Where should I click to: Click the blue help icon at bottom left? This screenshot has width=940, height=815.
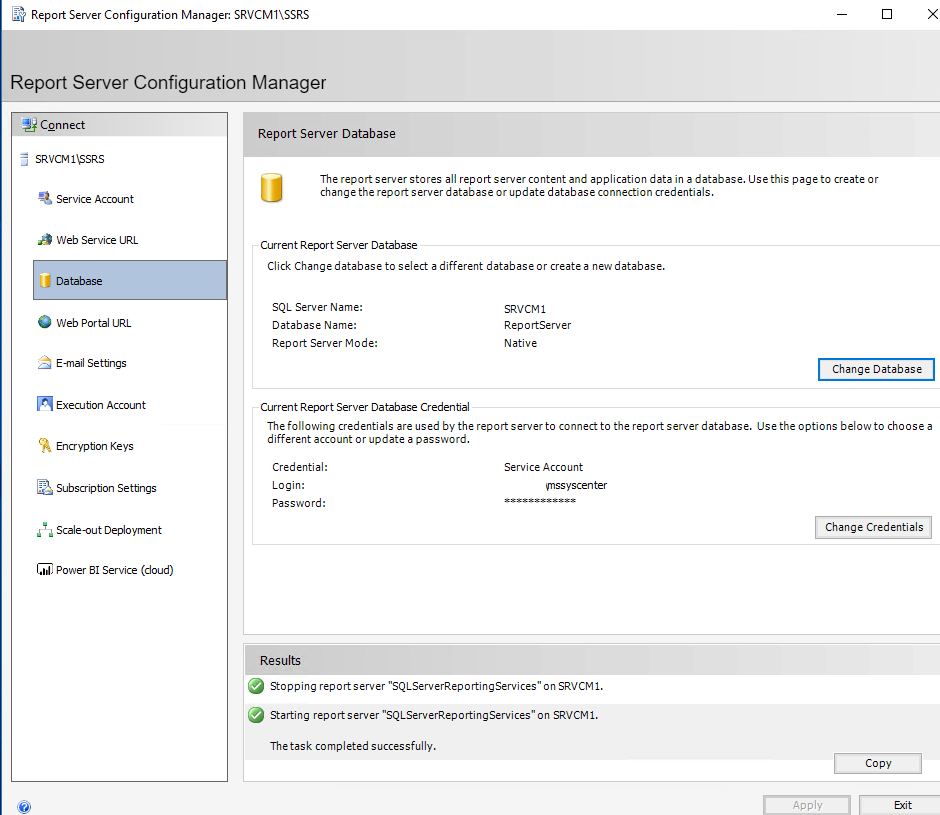pos(24,807)
